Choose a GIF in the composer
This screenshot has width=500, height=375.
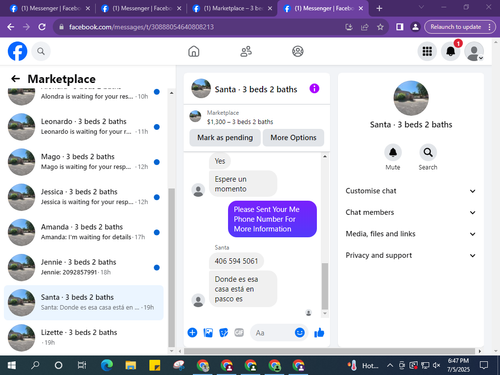pos(239,332)
